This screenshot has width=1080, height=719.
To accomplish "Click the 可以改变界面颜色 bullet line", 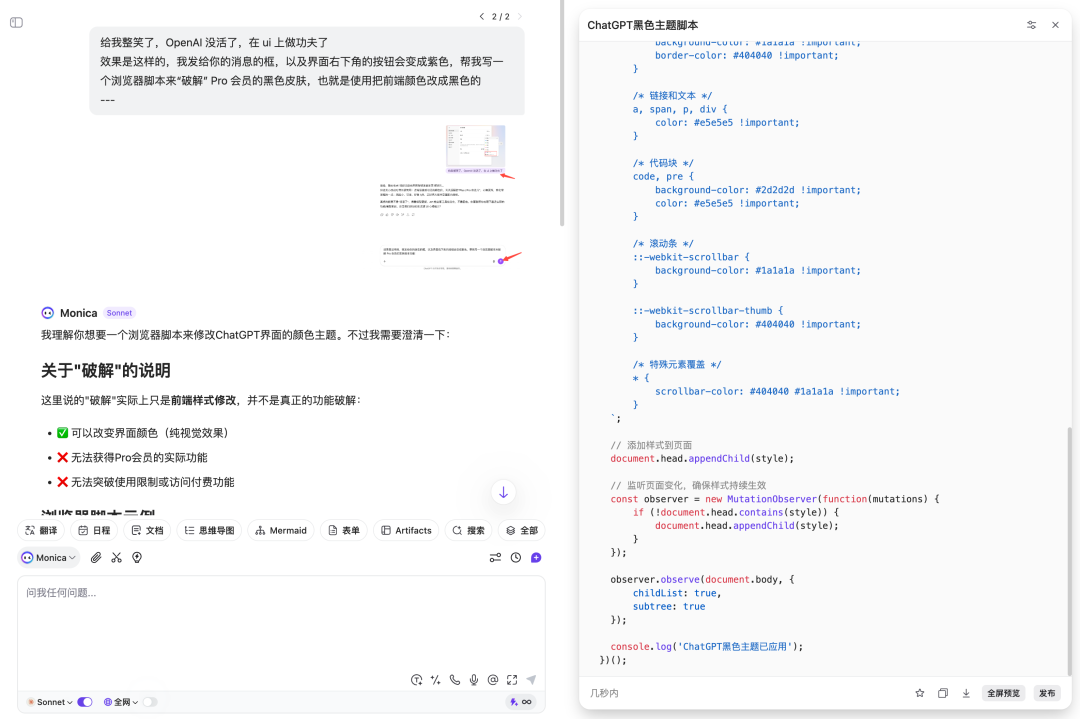I will tap(143, 433).
